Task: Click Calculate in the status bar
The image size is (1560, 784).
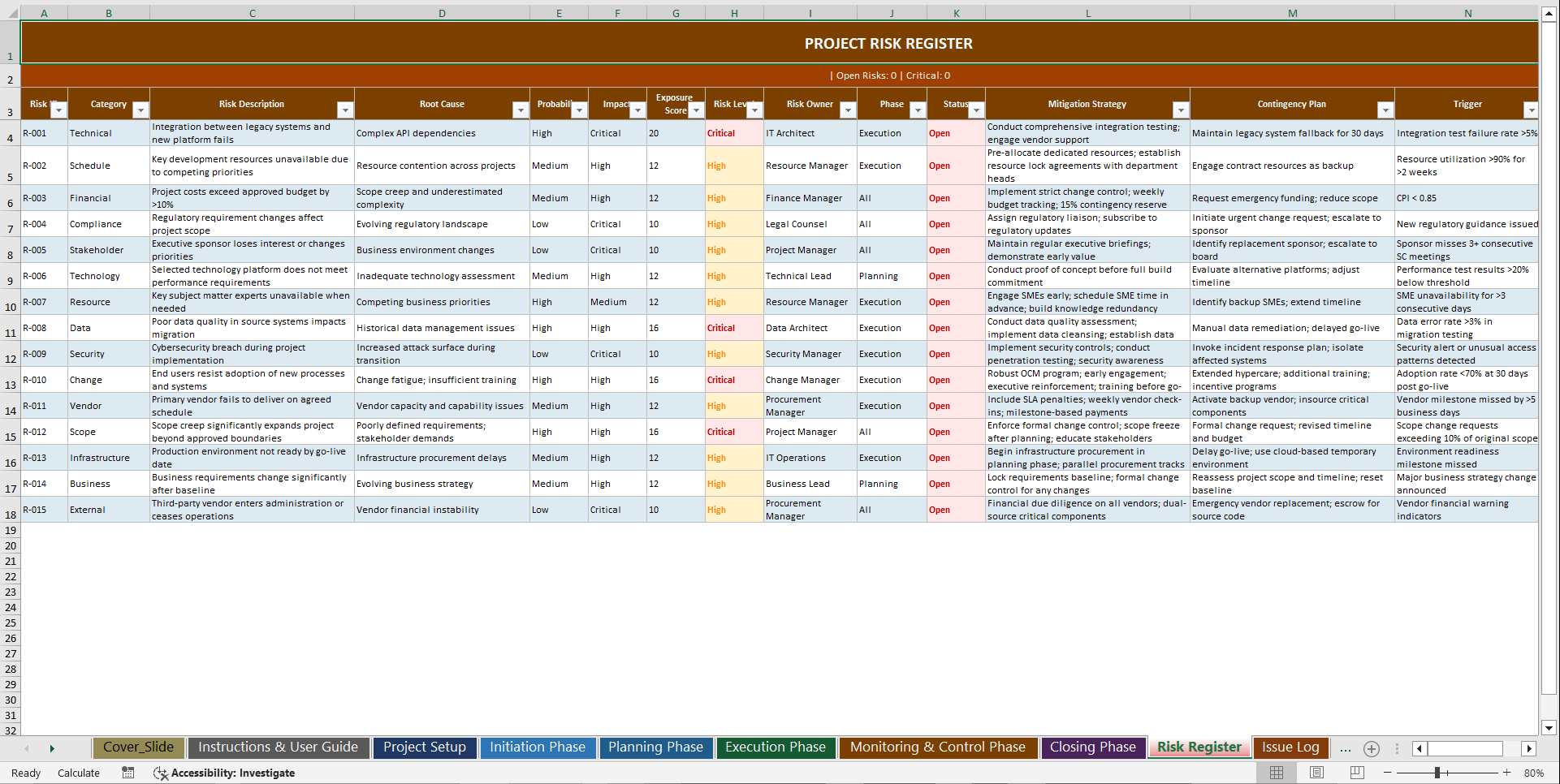Action: click(x=79, y=773)
